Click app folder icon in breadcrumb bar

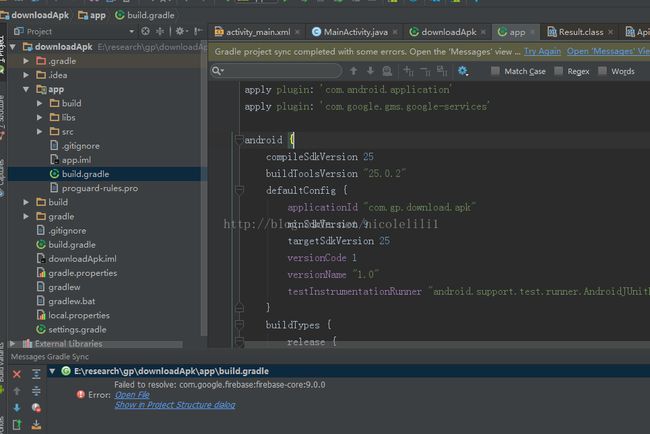pyautogui.click(x=83, y=15)
